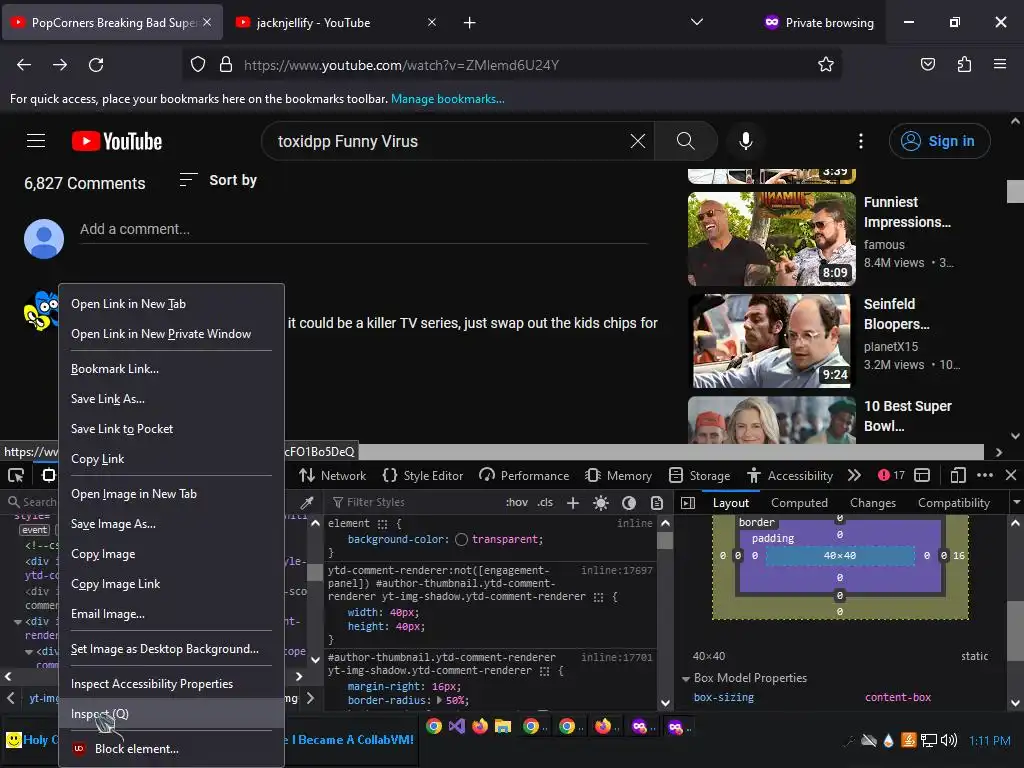Click event badge in markup view

pos(34,530)
